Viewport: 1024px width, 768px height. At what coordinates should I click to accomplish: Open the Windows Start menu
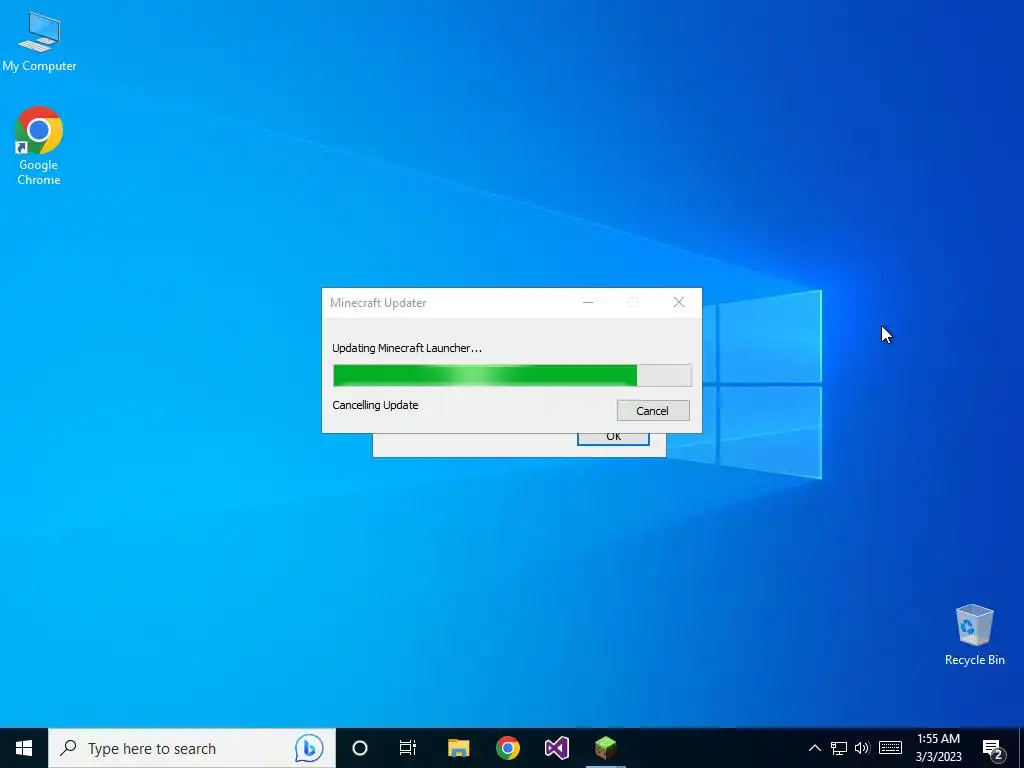(x=24, y=748)
